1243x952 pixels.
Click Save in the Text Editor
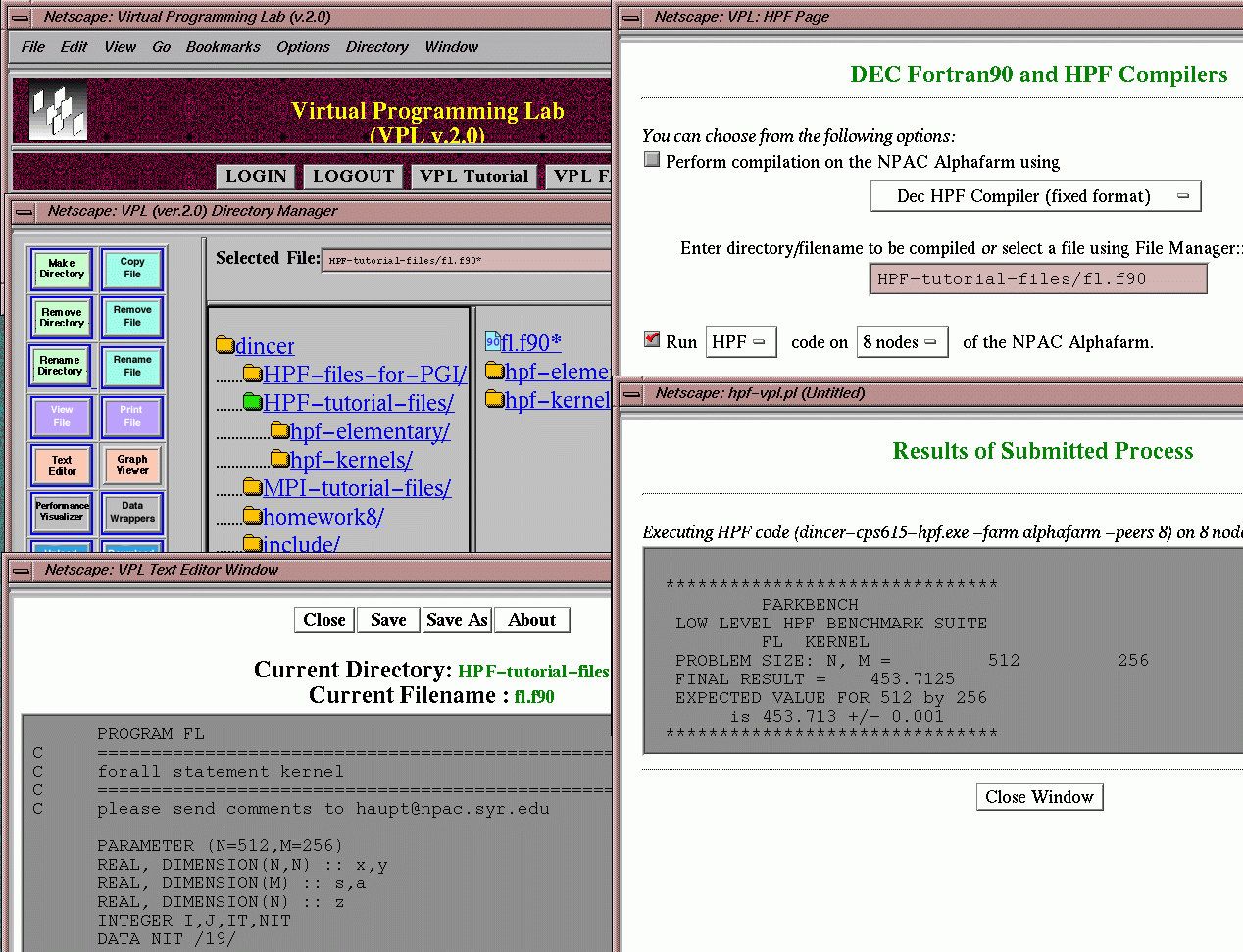coord(388,620)
